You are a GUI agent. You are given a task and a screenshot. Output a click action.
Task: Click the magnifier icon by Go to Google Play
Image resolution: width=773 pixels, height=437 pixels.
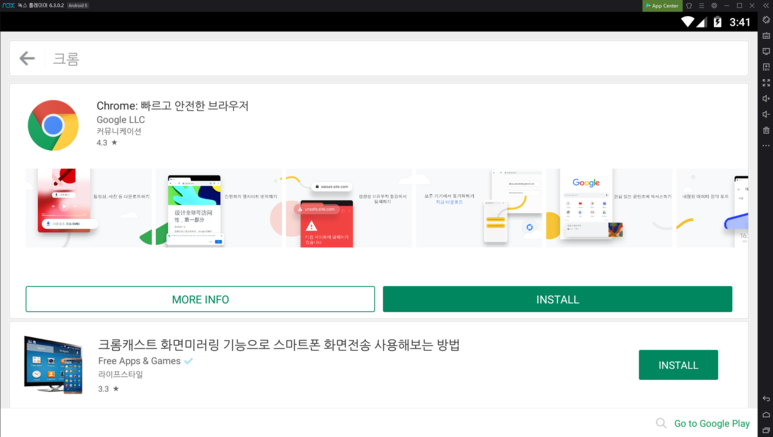(x=661, y=423)
